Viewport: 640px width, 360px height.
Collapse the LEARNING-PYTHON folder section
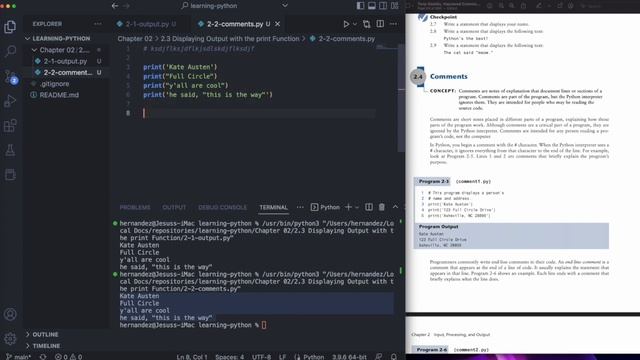pyautogui.click(x=57, y=38)
